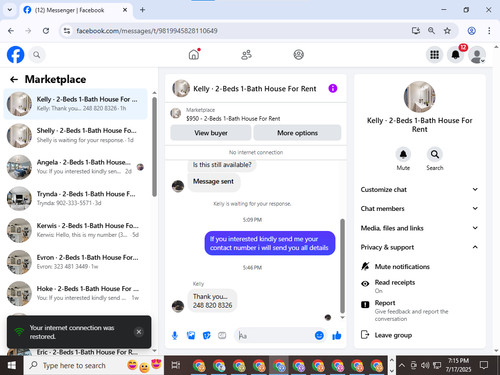Show hidden system tray icons
Screen dimensions: 500x375
(402, 365)
